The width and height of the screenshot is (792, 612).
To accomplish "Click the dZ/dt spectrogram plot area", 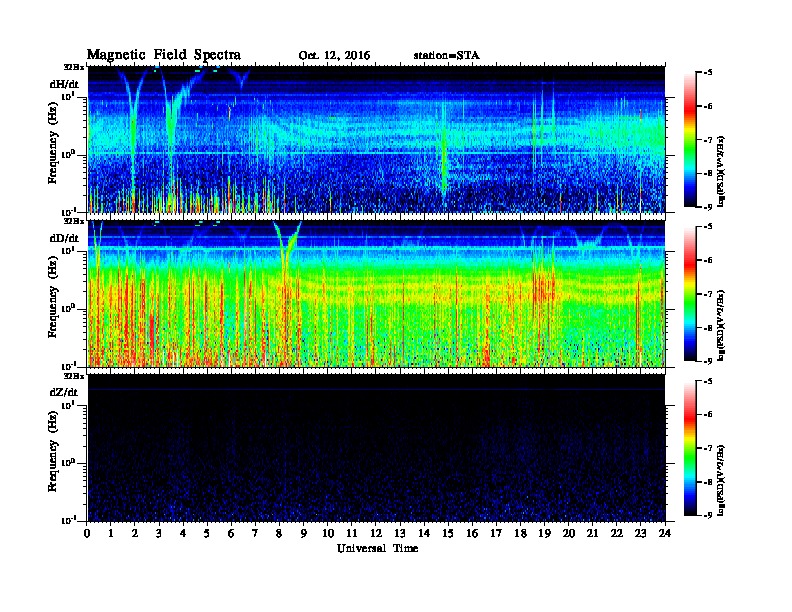I will pyautogui.click(x=376, y=447).
